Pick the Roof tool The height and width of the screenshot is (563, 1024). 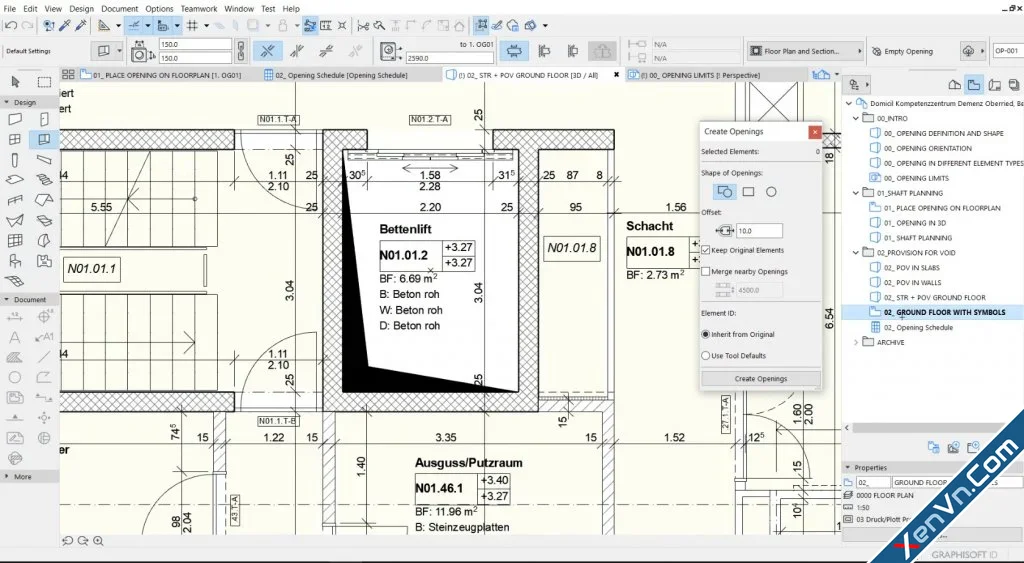[44, 200]
